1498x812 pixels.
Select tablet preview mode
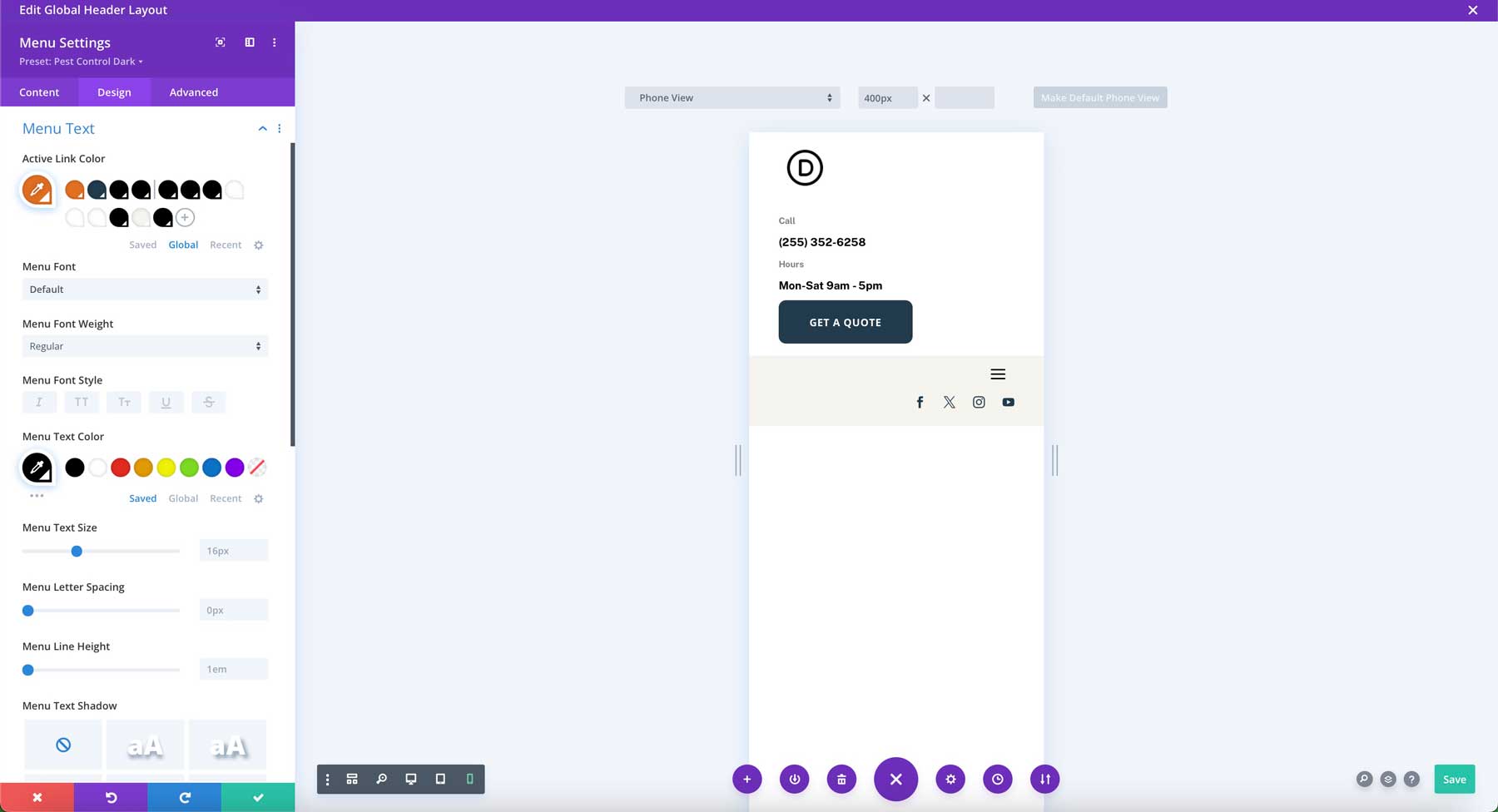coord(440,779)
